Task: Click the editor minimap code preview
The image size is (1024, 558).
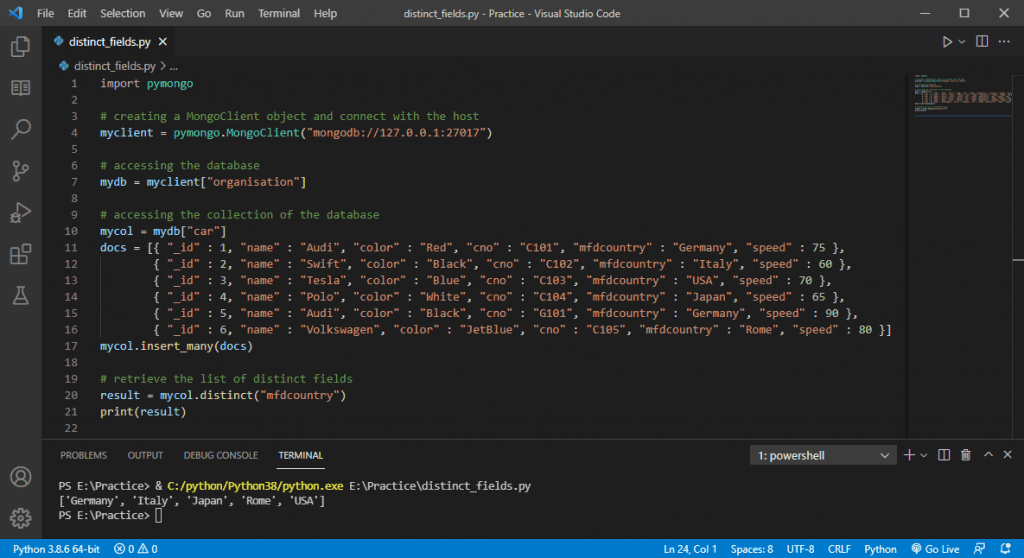Action: pos(963,96)
